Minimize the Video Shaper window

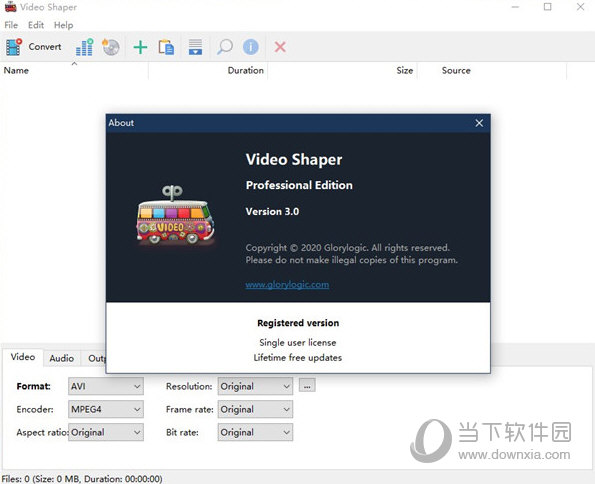pyautogui.click(x=515, y=7)
